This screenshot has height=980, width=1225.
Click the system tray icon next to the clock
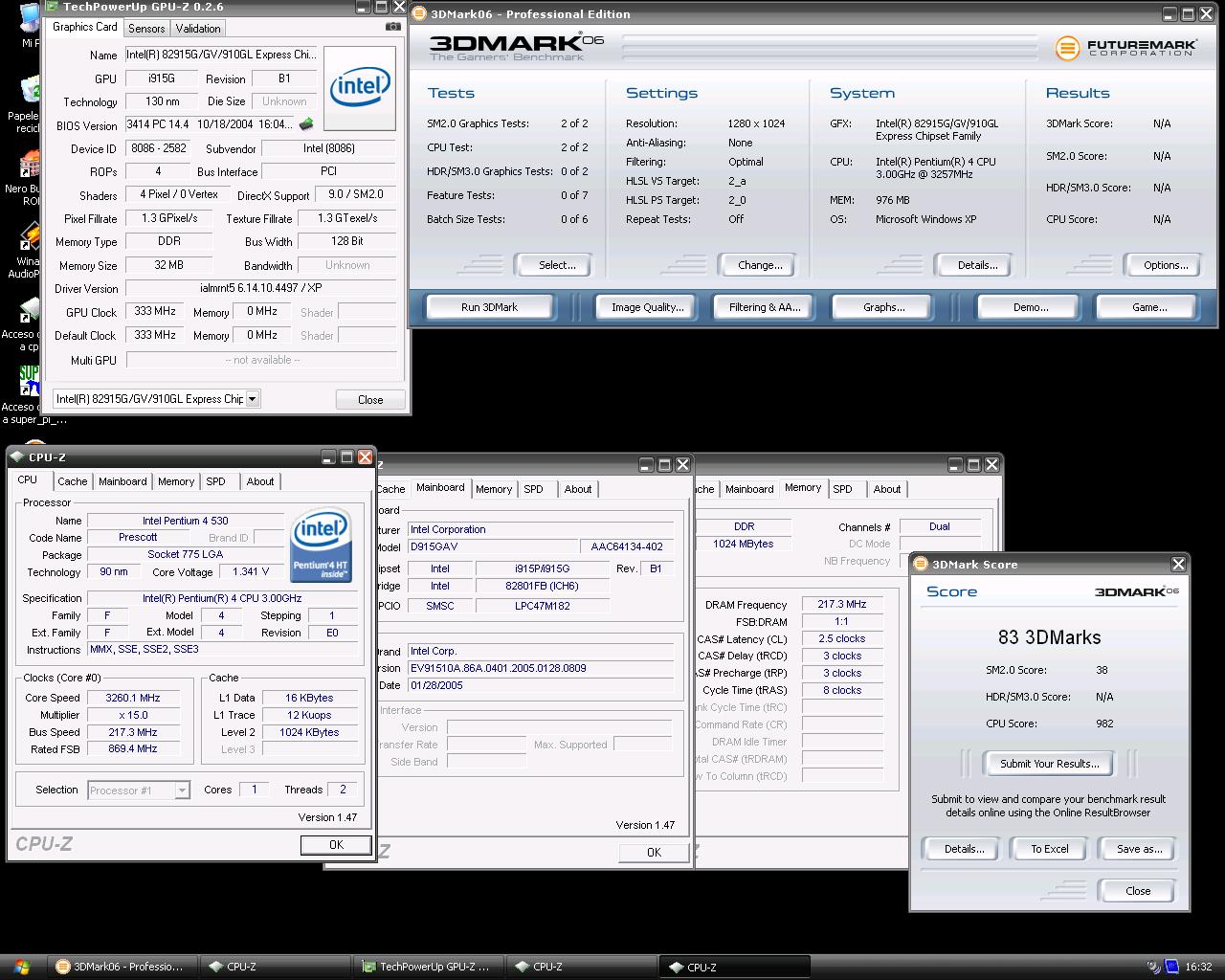tap(1172, 967)
